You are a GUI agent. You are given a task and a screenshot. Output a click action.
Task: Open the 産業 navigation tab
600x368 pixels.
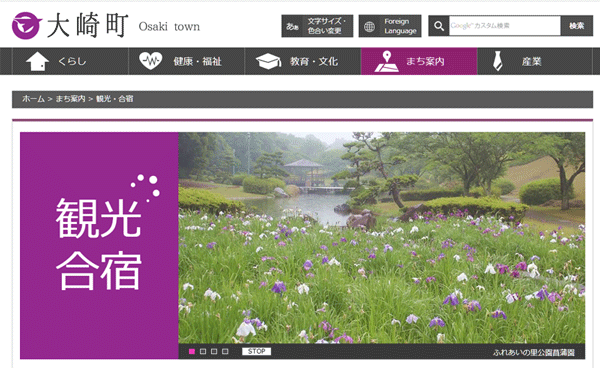(x=535, y=61)
